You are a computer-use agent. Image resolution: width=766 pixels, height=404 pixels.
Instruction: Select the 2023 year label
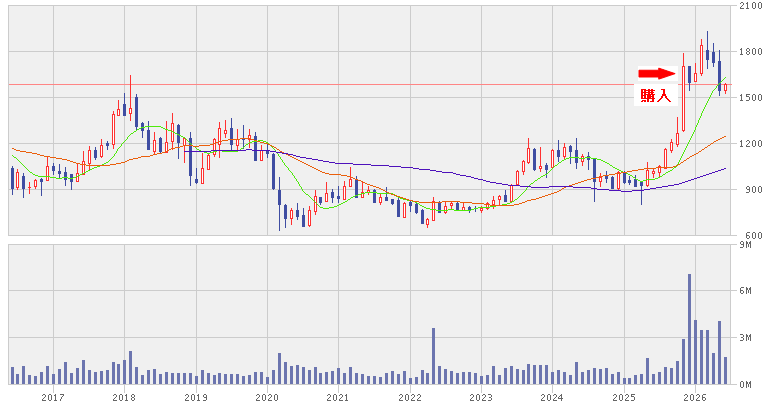pyautogui.click(x=481, y=397)
